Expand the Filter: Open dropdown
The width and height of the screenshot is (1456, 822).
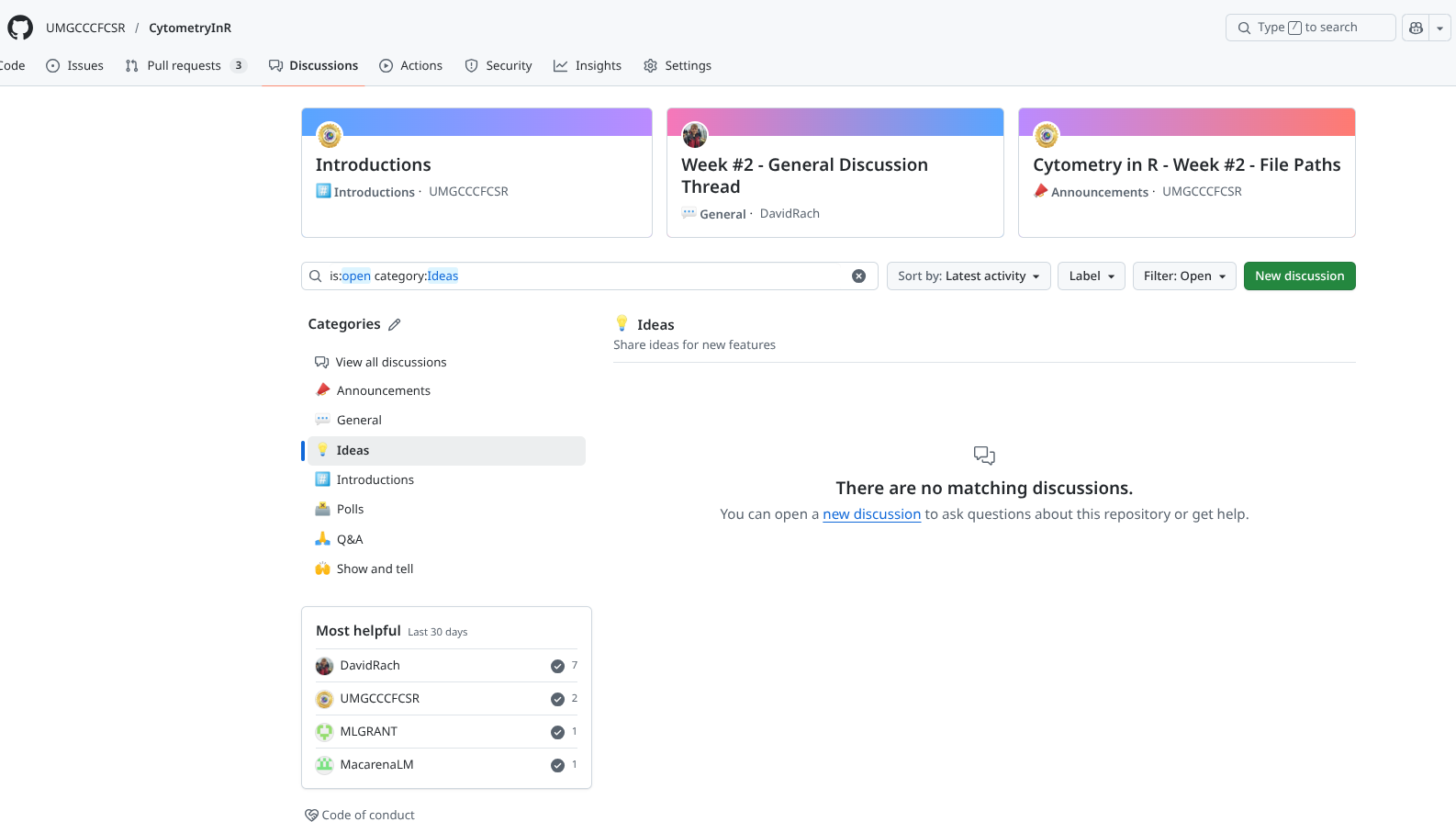[1183, 276]
